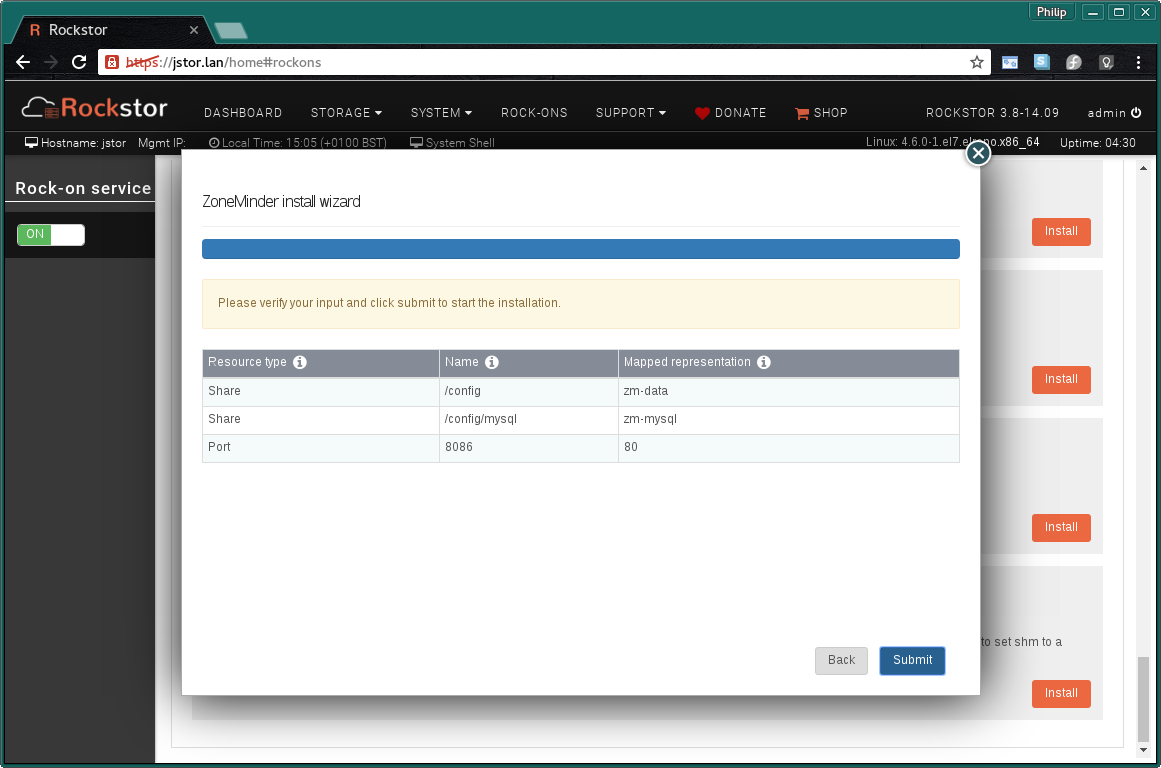Click the Shop cart icon

802,113
